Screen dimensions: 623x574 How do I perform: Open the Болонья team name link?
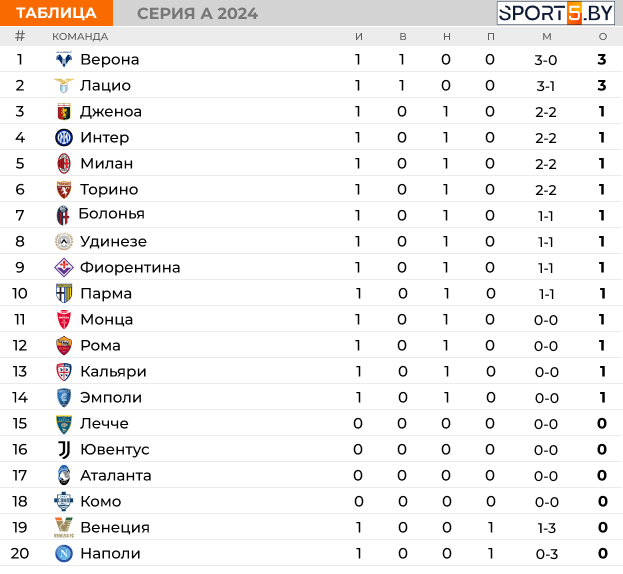(112, 214)
